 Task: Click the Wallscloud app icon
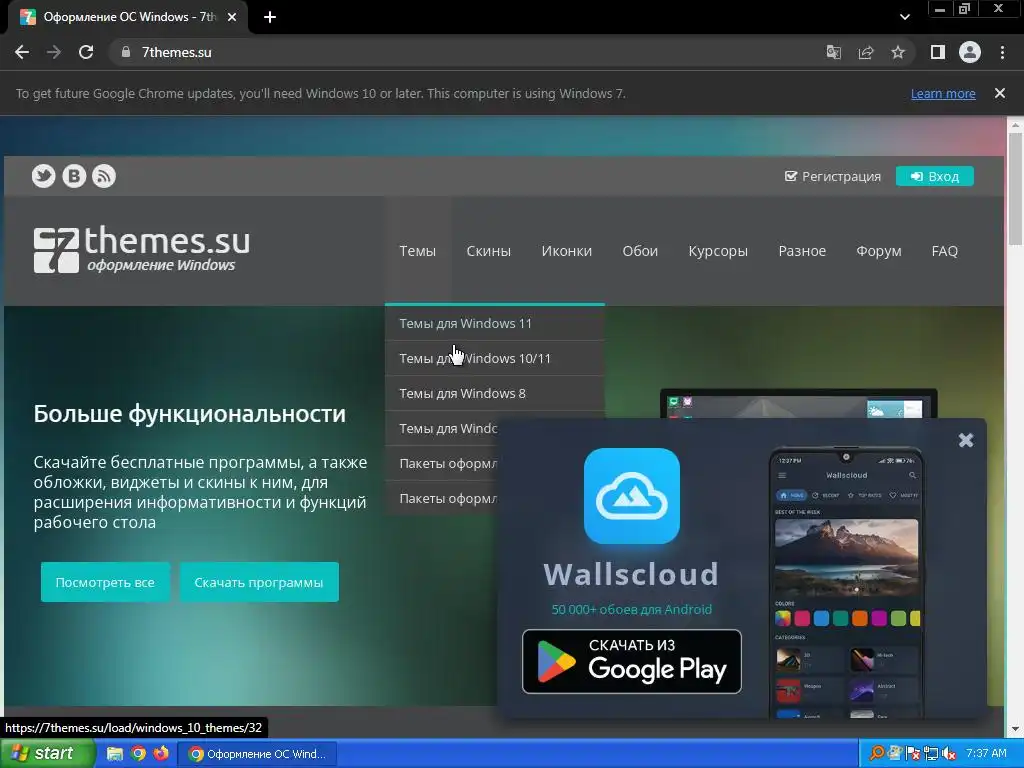632,496
